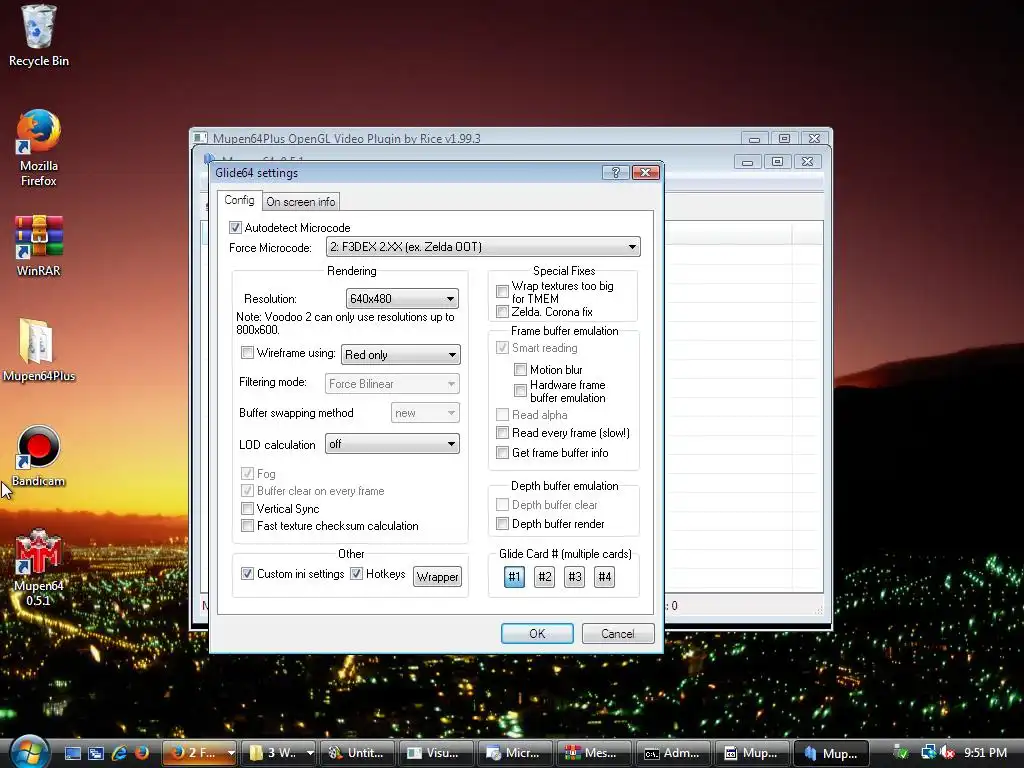Click Cancel in Glide64 settings
The height and width of the screenshot is (768, 1024).
tap(618, 633)
